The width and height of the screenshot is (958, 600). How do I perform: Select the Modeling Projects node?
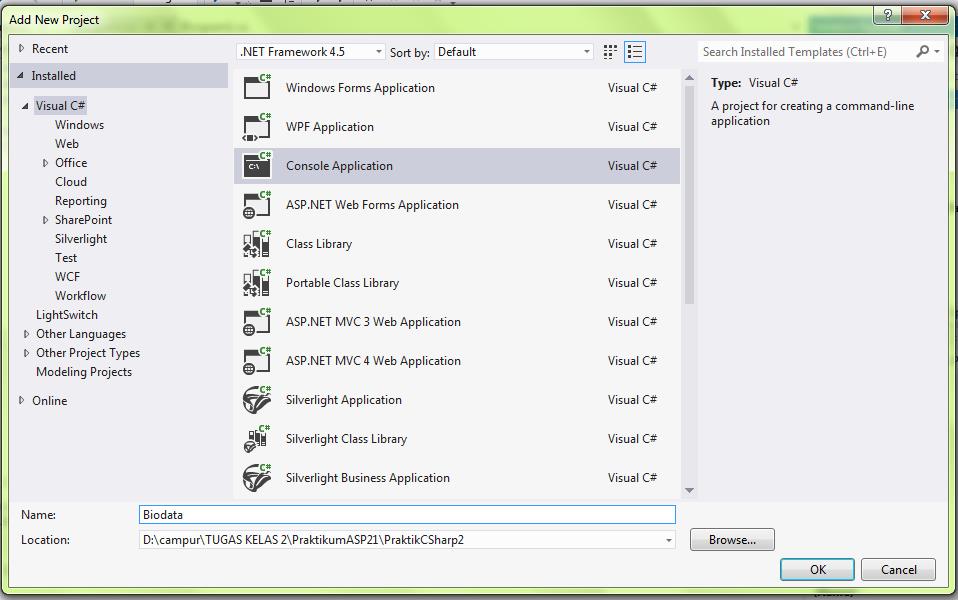[x=84, y=372]
